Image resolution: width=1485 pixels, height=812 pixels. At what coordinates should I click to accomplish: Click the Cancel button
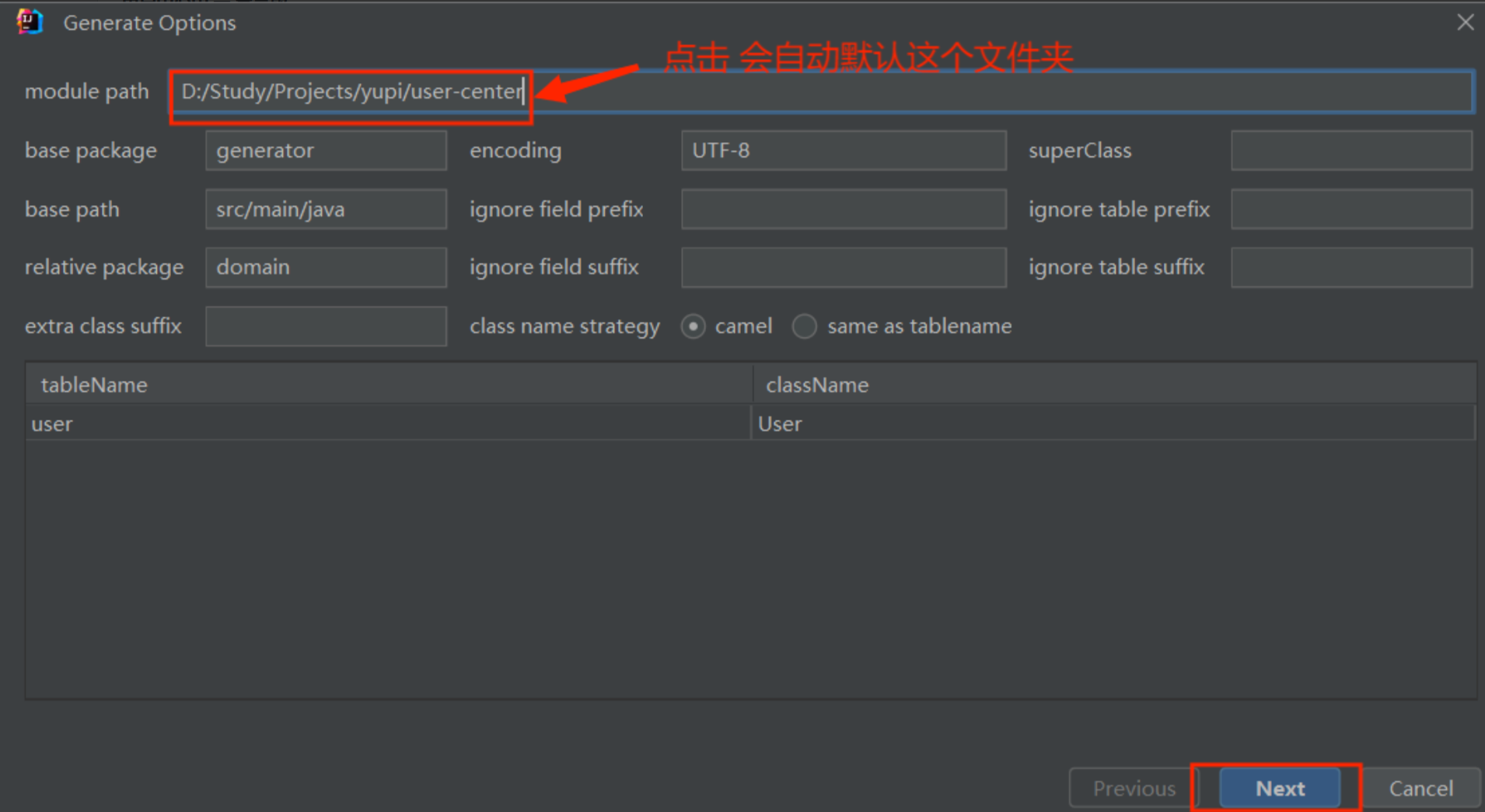(1420, 788)
